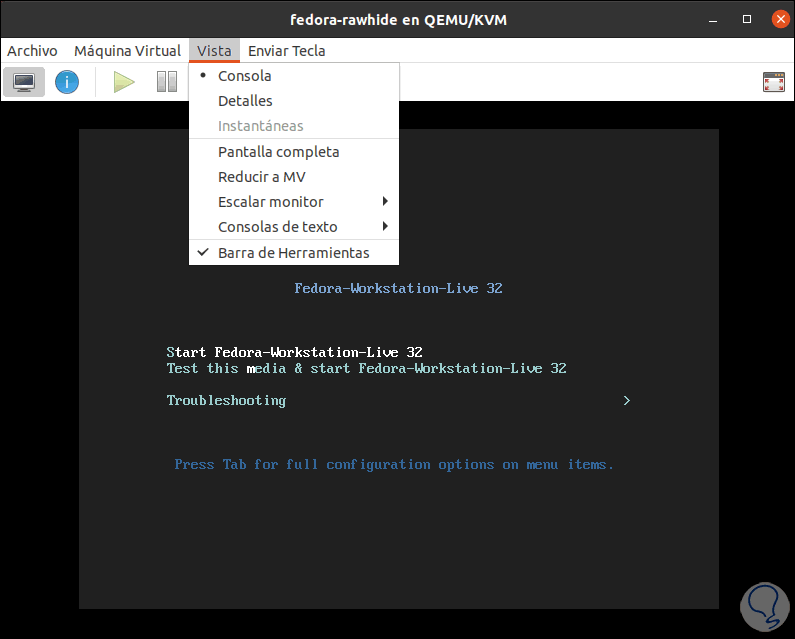Toggle Barra de Herramientas checkbox
Viewport: 795px width, 639px height.
click(294, 253)
